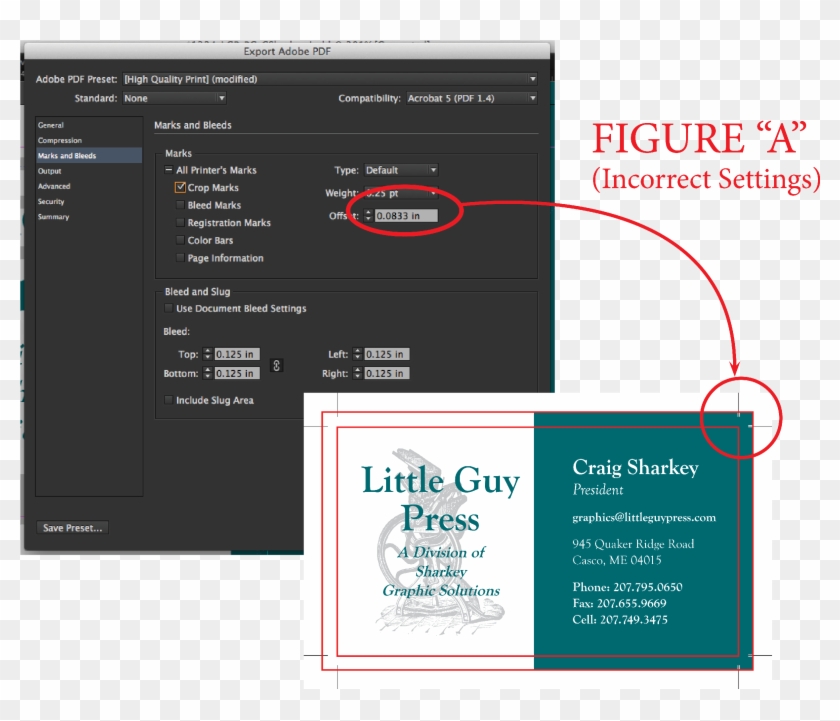The width and height of the screenshot is (840, 721).
Task: Increment Top bleed using up arrow stepper
Action: 208,350
